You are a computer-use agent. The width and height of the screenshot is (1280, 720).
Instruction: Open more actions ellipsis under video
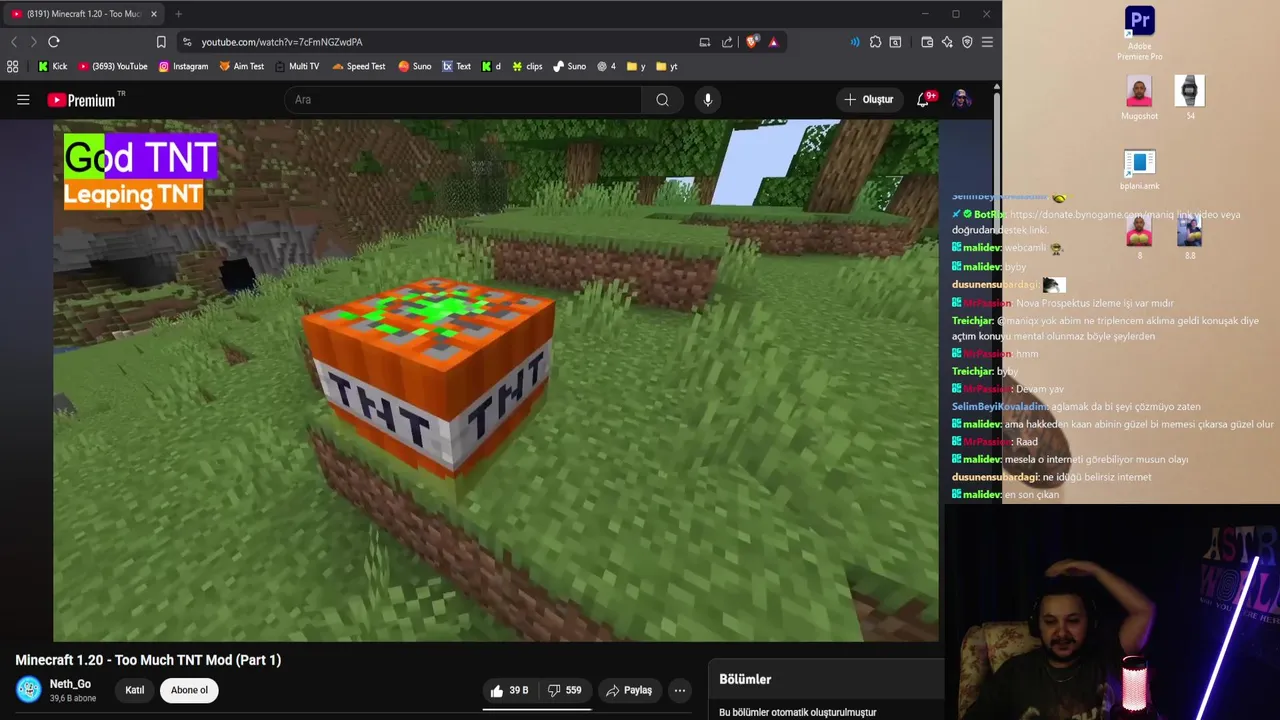680,690
